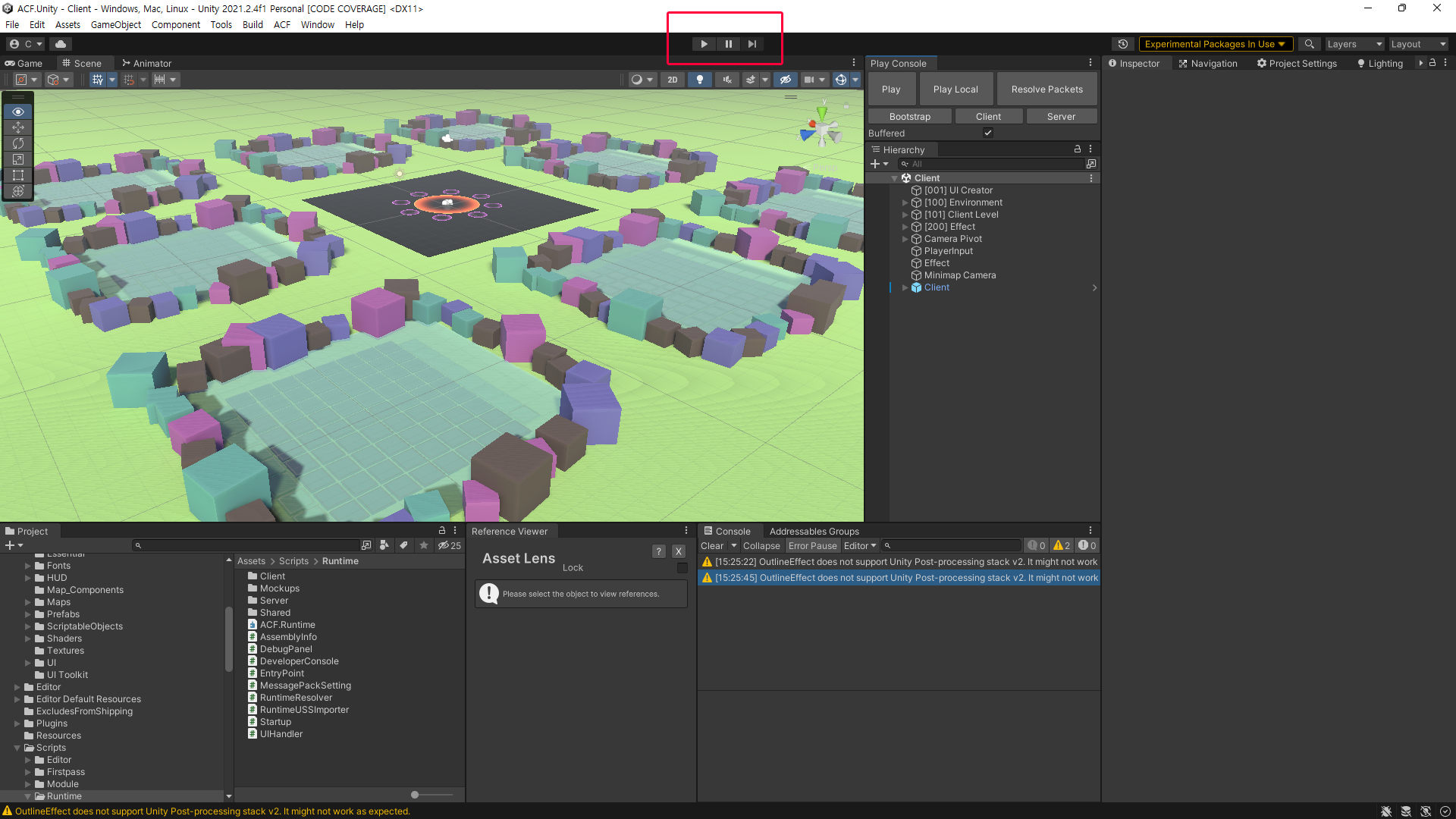Screen dimensions: 1456x819
Task: Open the GameObject menu
Action: pos(115,24)
